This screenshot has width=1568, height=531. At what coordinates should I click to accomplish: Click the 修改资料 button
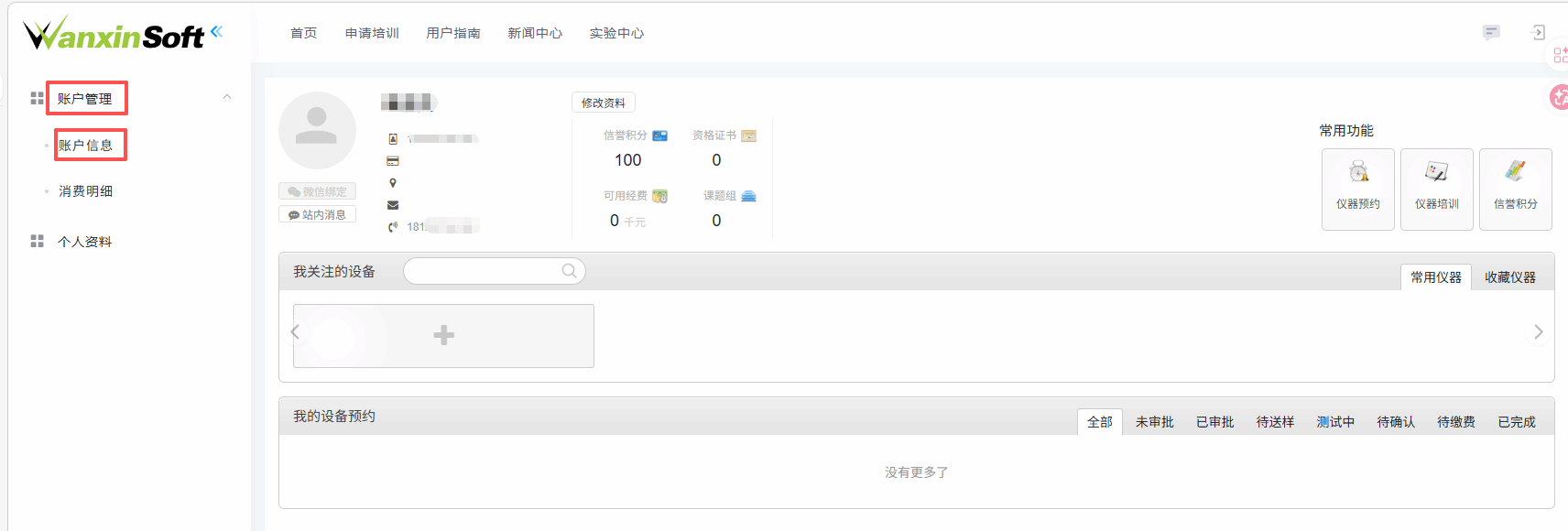(x=604, y=103)
